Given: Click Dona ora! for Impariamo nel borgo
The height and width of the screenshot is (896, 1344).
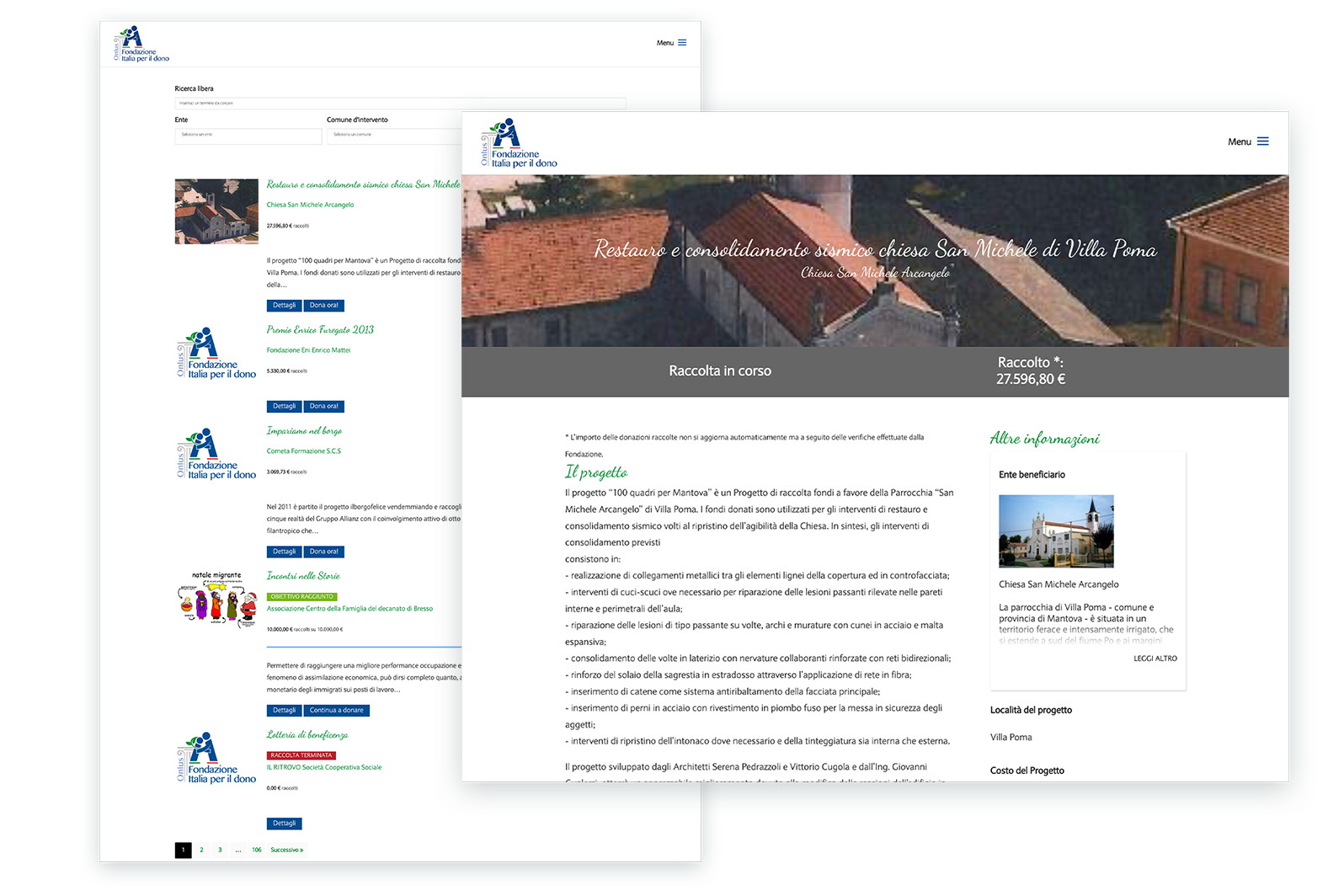Looking at the screenshot, I should click(x=323, y=552).
